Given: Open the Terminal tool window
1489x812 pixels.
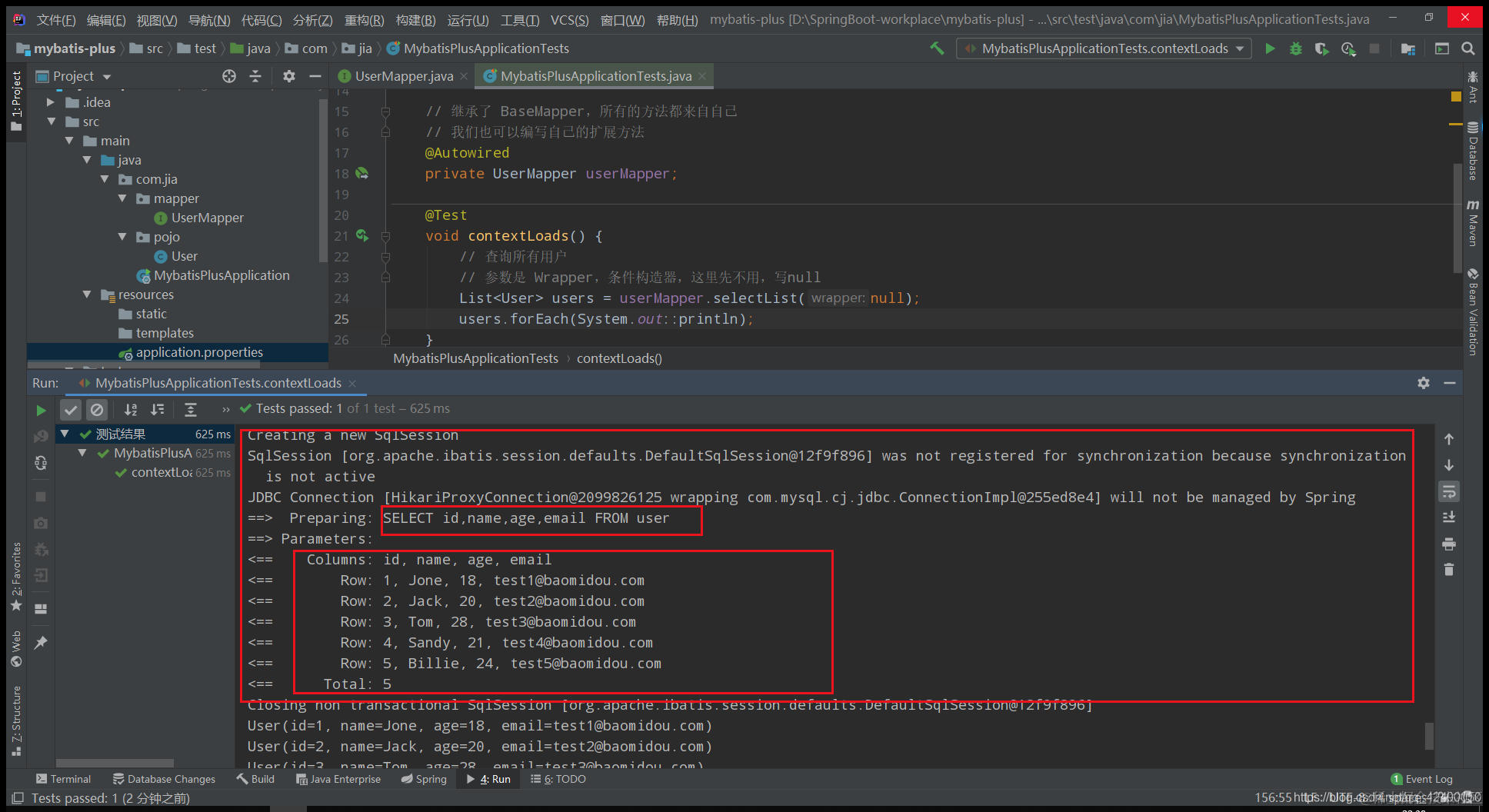Looking at the screenshot, I should tap(63, 779).
